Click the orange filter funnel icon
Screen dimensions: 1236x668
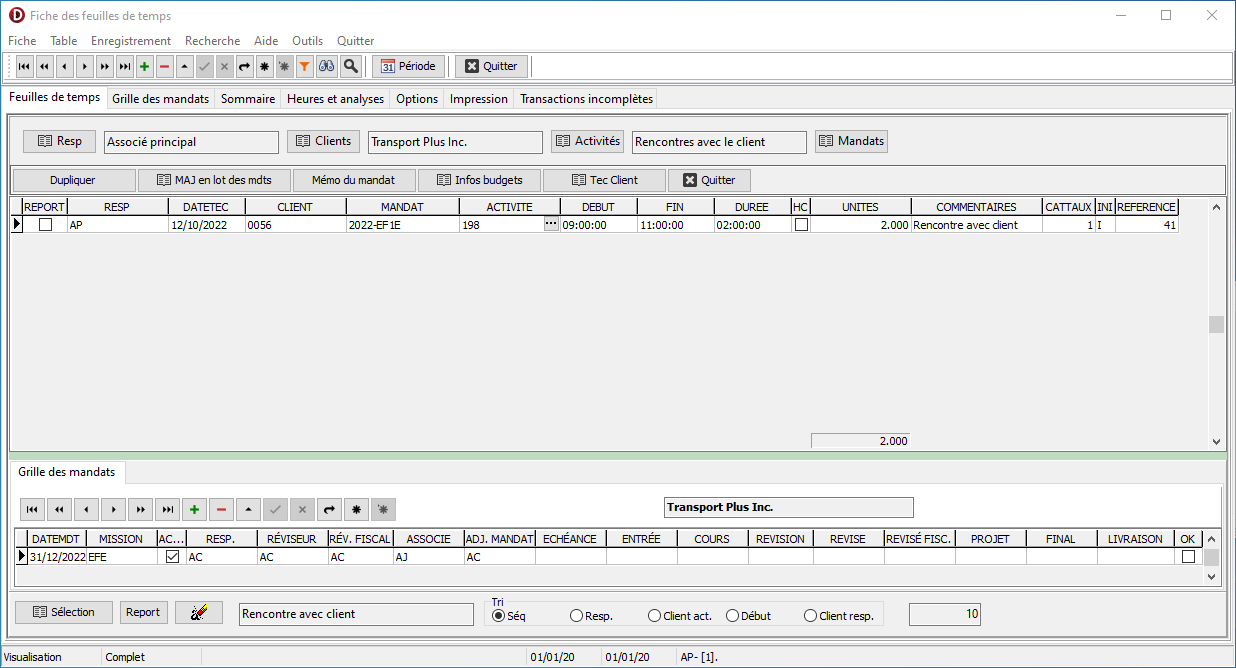pos(305,66)
